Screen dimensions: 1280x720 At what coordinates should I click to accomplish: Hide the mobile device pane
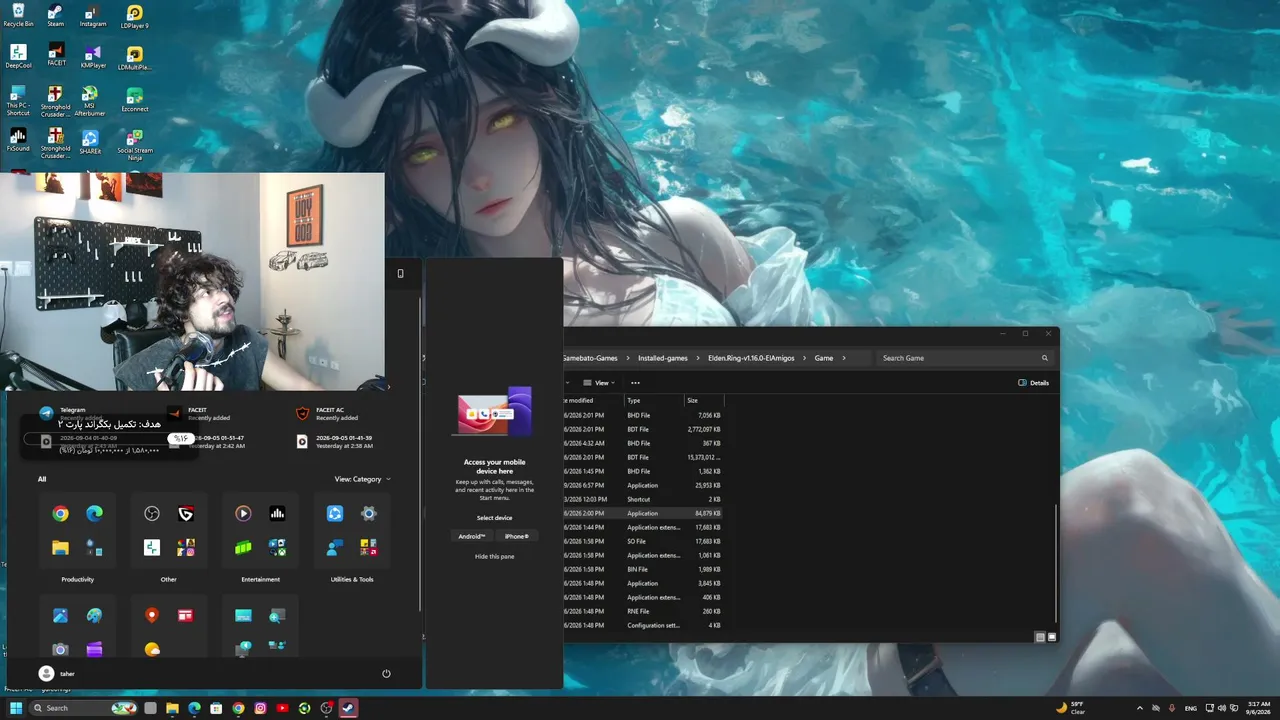pyautogui.click(x=494, y=556)
